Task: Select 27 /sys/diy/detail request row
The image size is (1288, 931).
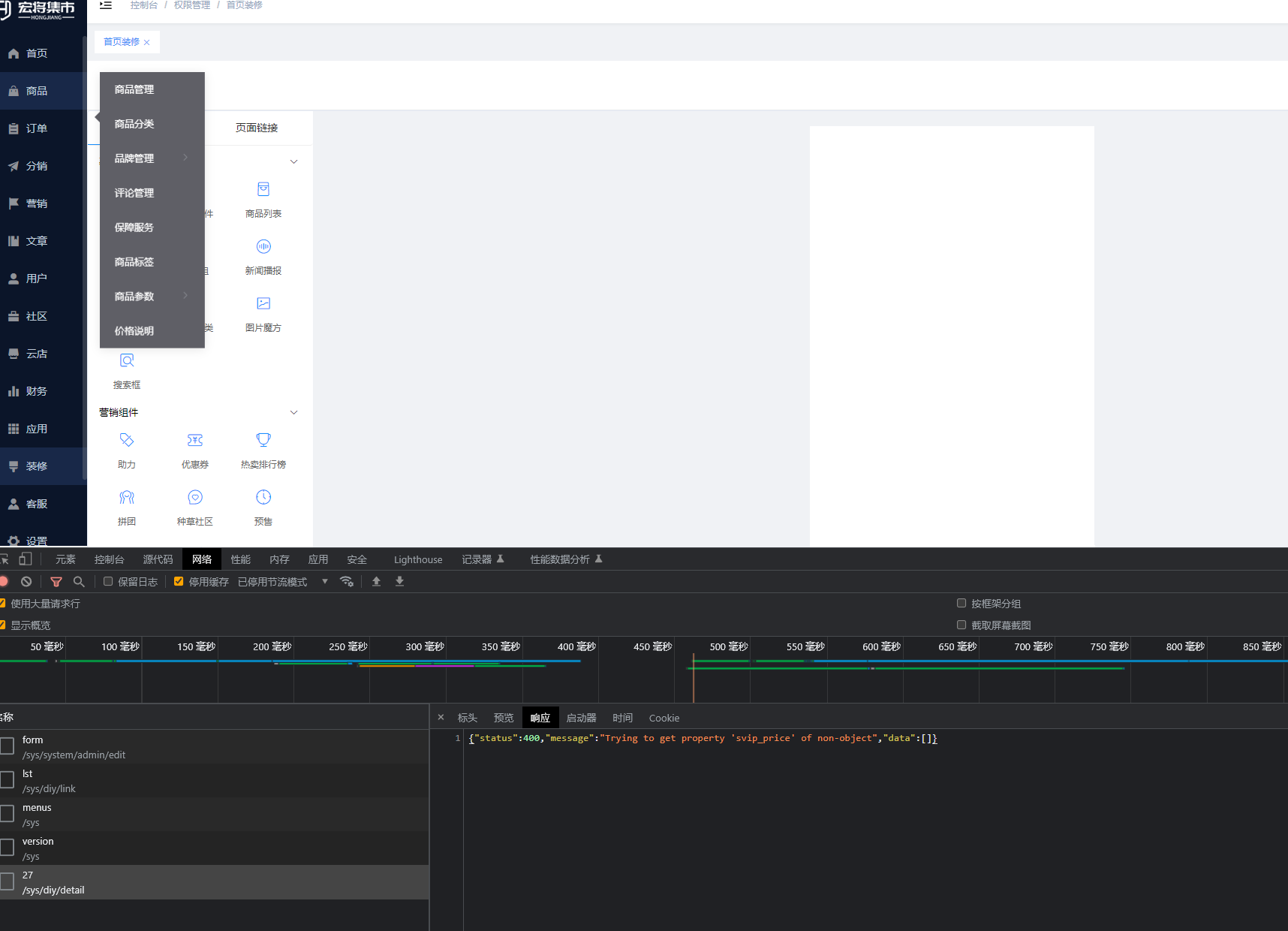Action: (215, 882)
